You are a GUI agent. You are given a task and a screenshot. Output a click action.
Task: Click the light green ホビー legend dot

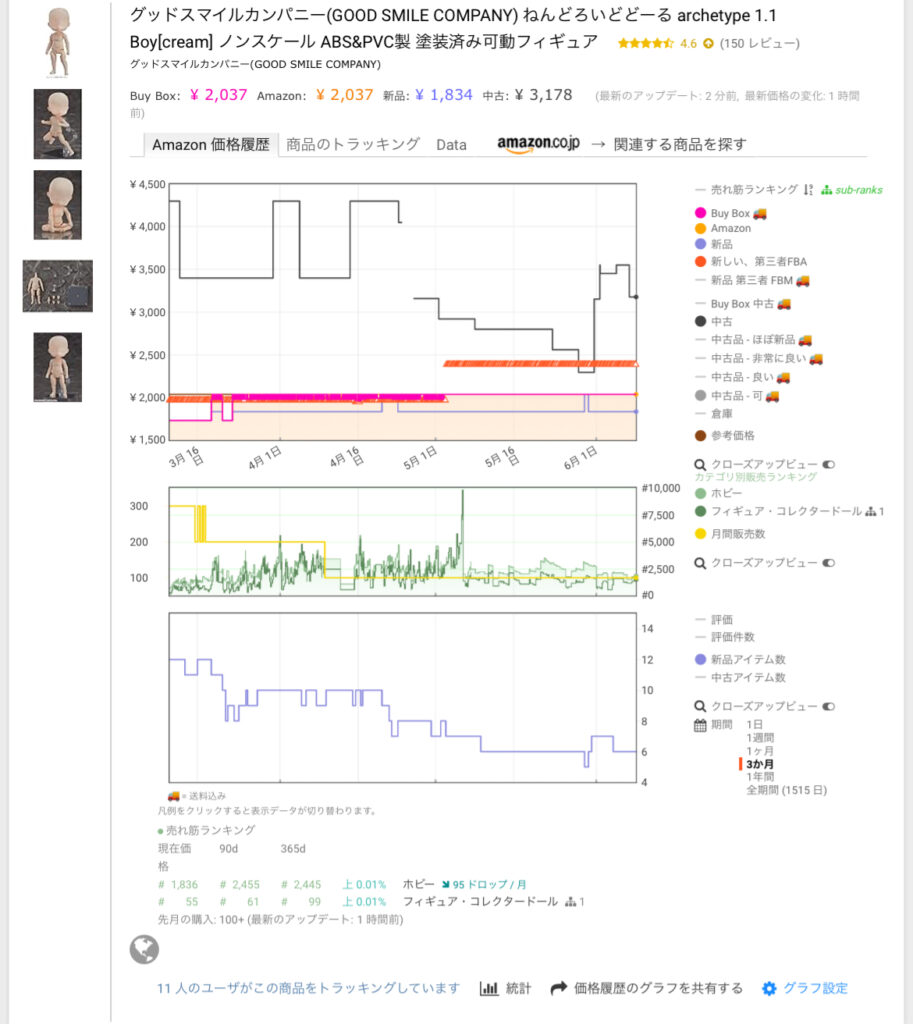(701, 494)
